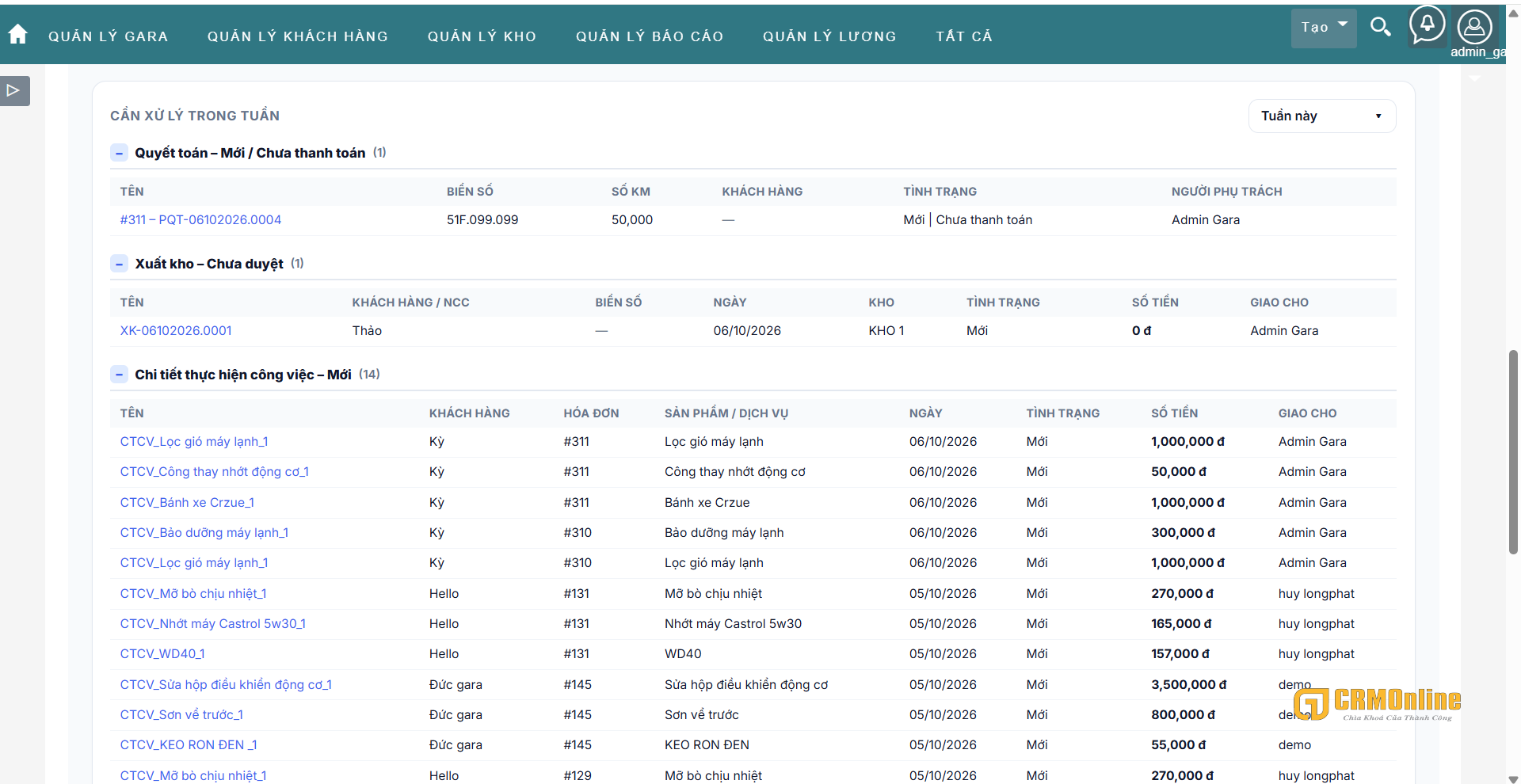Viewport: 1521px width, 784px height.
Task: Click the CRMOnline logo badge
Action: pyautogui.click(x=1378, y=704)
